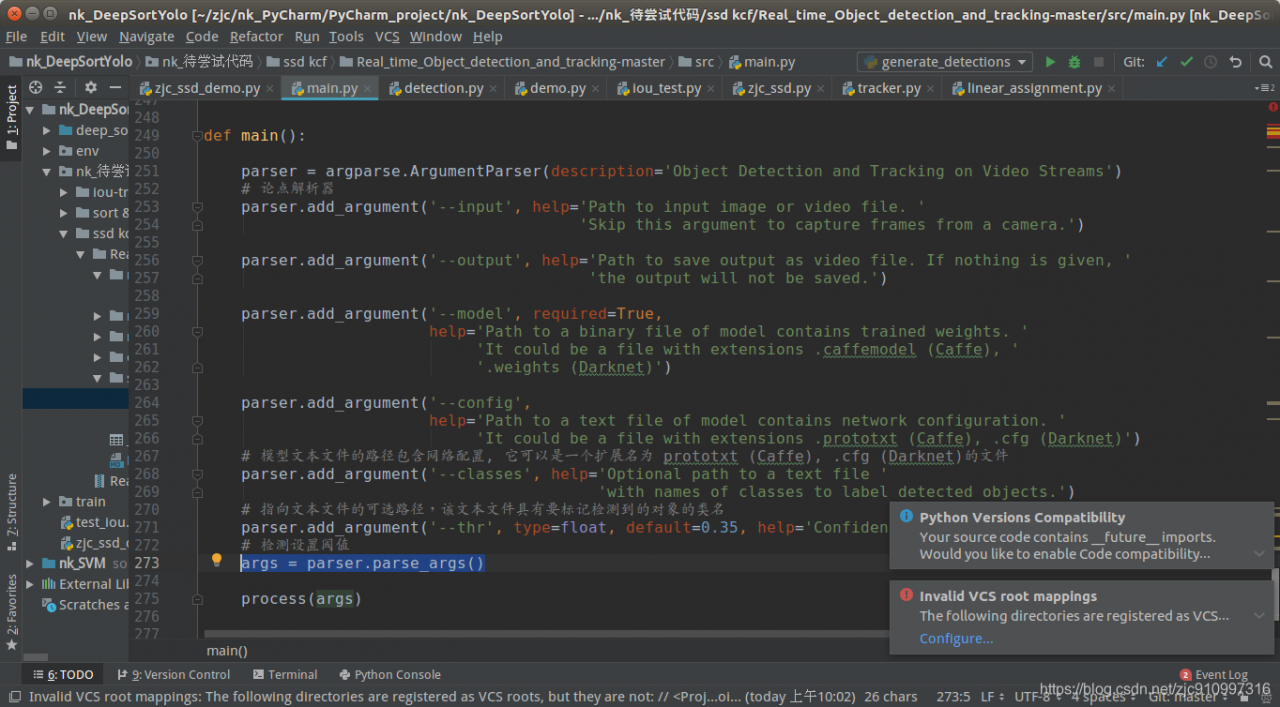Viewport: 1280px width, 707px height.
Task: Expand the nk_SVM module
Action: [30, 564]
